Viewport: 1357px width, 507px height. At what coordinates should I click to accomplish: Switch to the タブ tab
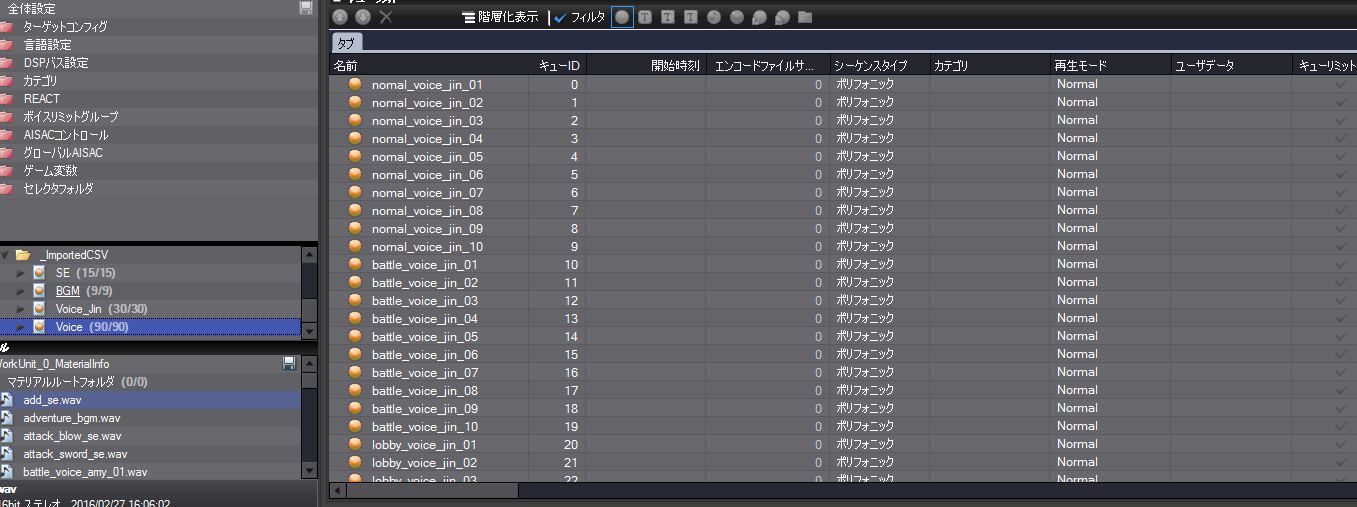pos(346,43)
